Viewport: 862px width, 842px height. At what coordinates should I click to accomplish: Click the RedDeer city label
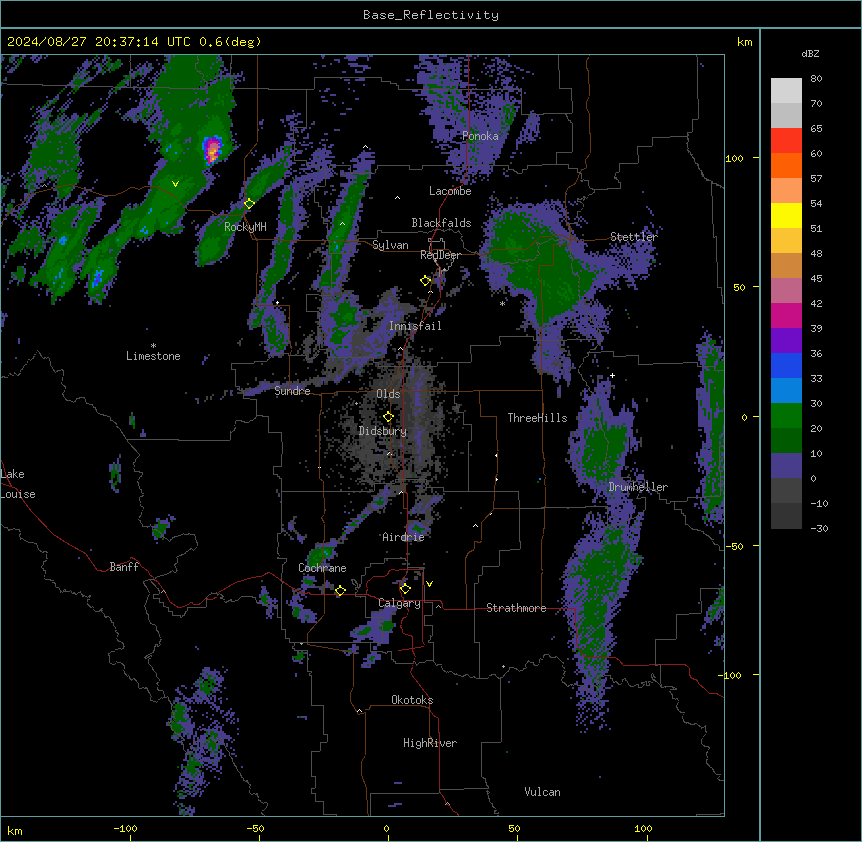pos(440,255)
